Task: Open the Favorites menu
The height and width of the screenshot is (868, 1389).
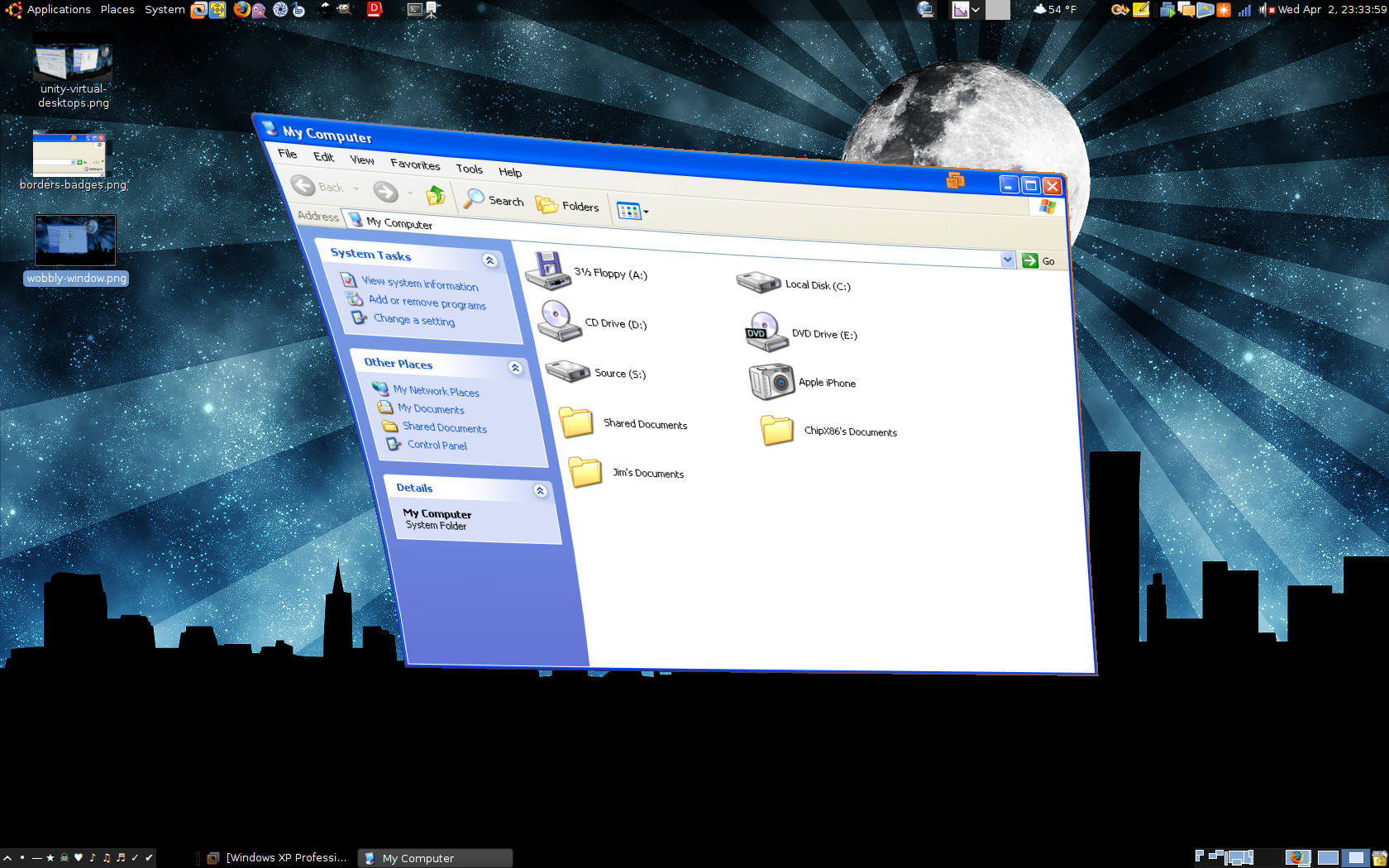Action: click(x=415, y=165)
